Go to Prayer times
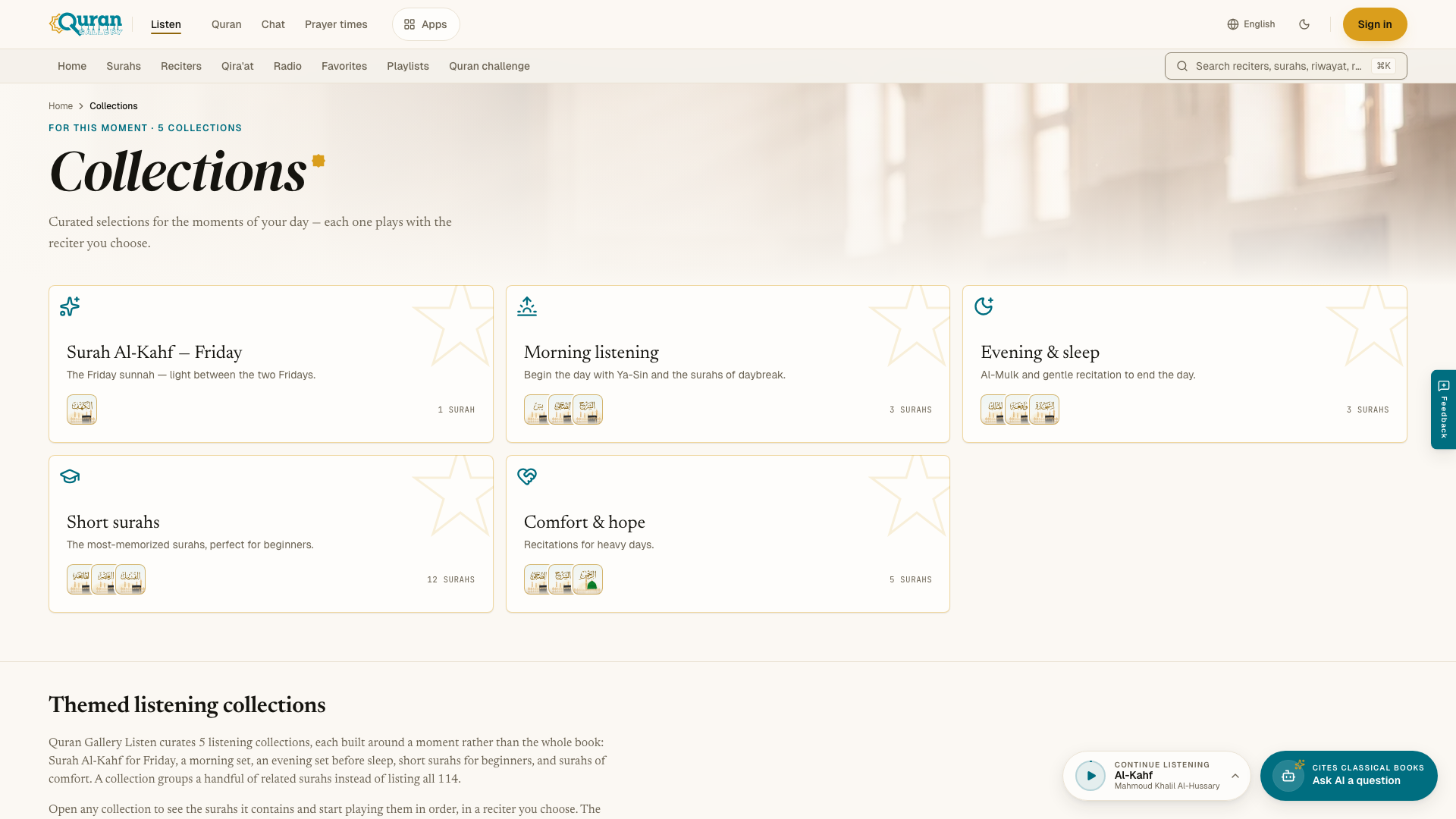1456x819 pixels. click(x=336, y=24)
